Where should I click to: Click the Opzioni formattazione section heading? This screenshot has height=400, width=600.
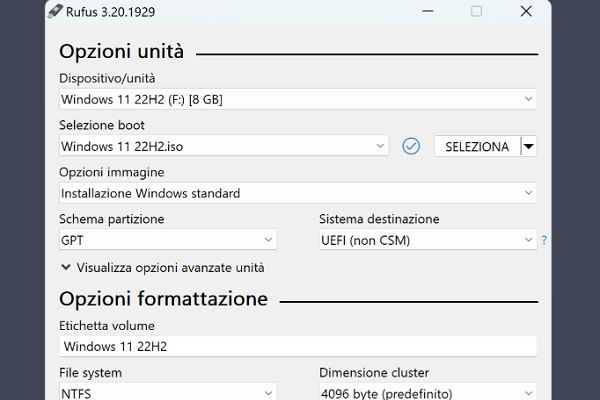click(163, 299)
